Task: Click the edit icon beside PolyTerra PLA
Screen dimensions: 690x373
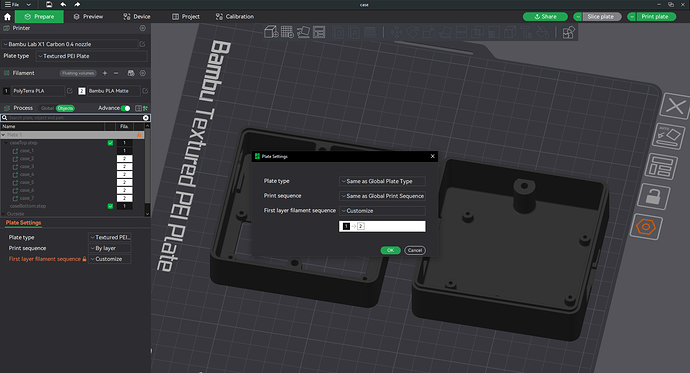Action: [x=70, y=91]
